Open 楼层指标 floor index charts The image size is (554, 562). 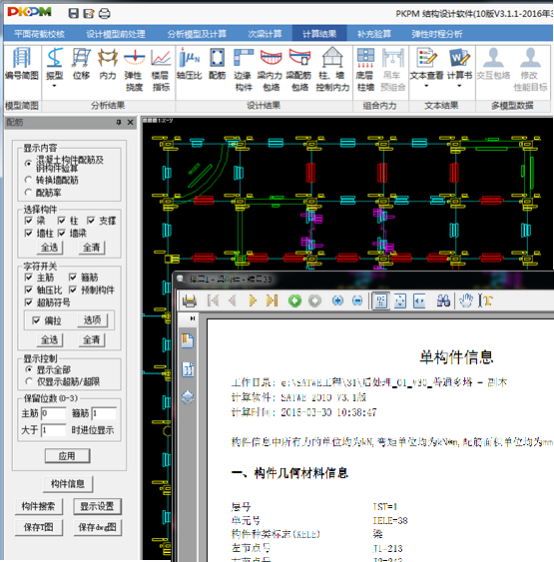161,70
